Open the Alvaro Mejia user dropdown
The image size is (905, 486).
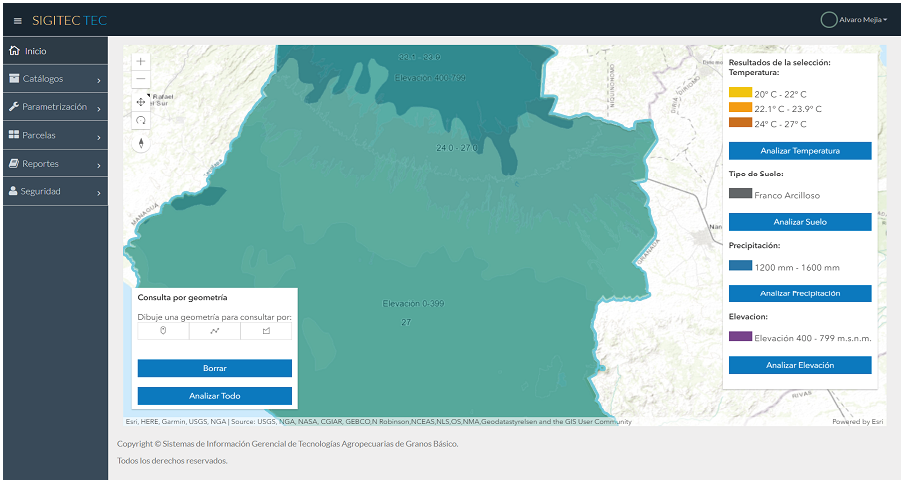[x=853, y=20]
